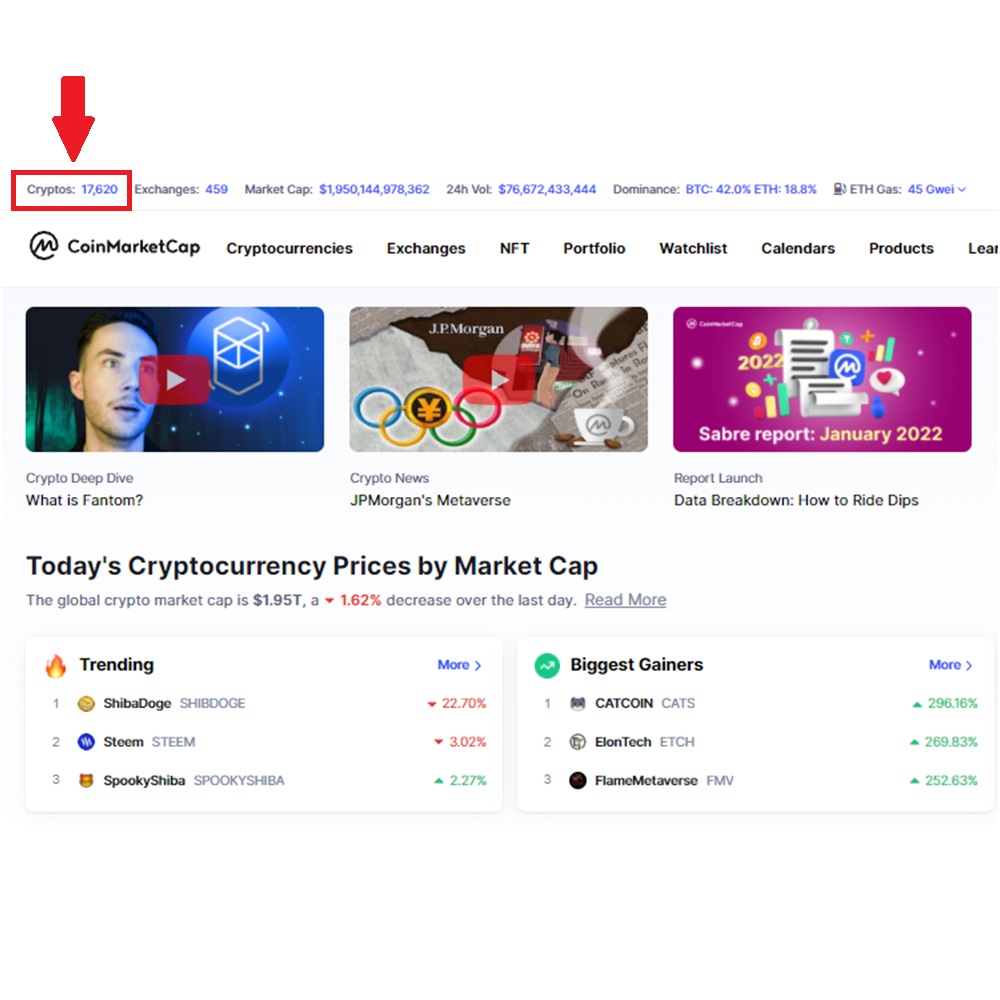Open the Exchanges menu

click(x=426, y=248)
